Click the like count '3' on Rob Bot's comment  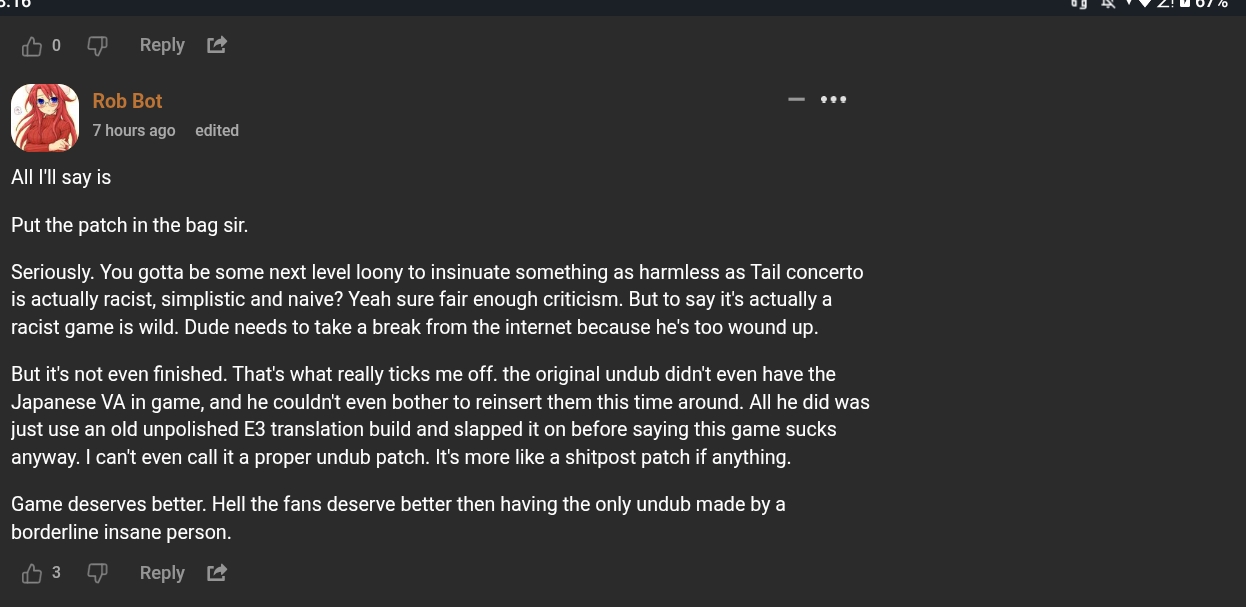56,573
